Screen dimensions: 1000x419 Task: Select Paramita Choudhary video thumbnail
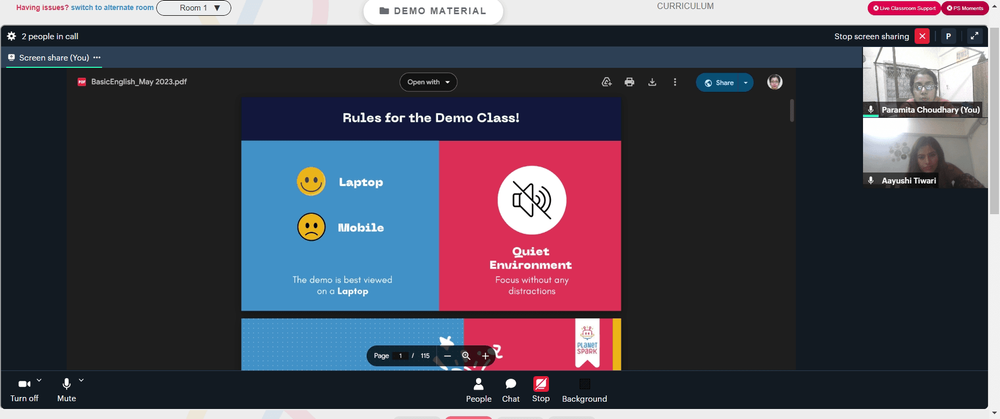click(x=925, y=82)
